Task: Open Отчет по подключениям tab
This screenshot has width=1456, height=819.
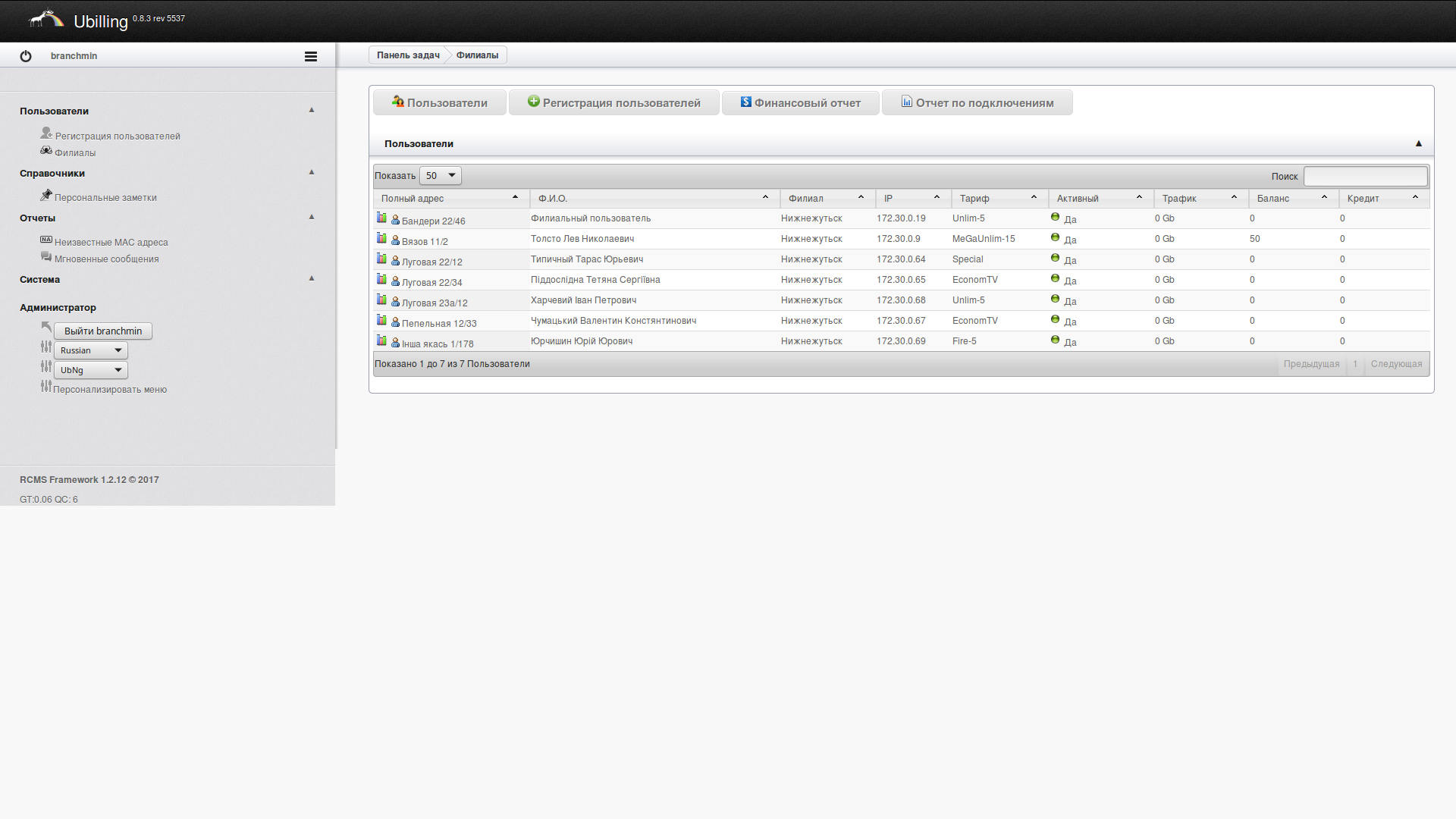Action: pyautogui.click(x=977, y=103)
